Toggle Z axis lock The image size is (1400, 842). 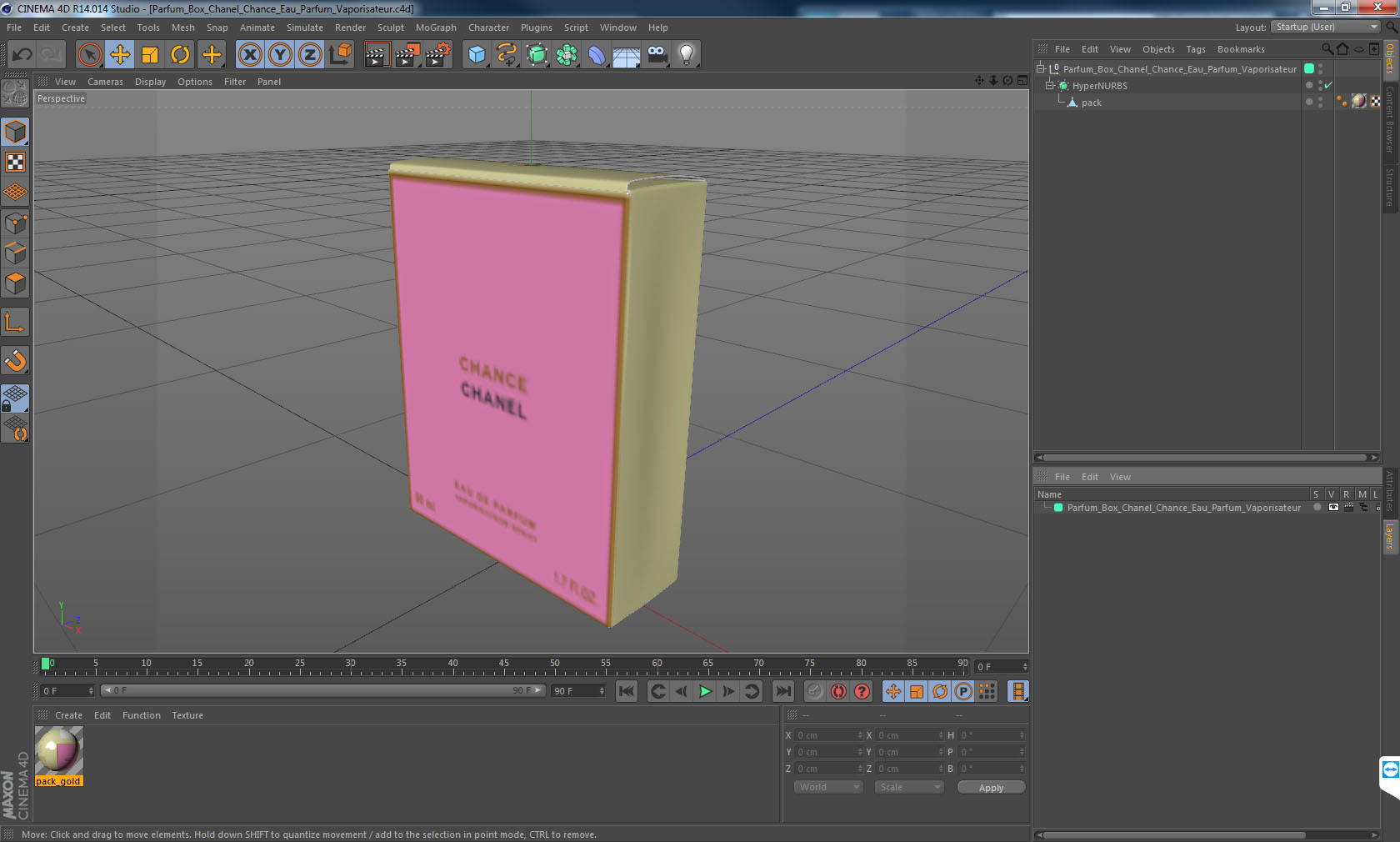coord(310,55)
